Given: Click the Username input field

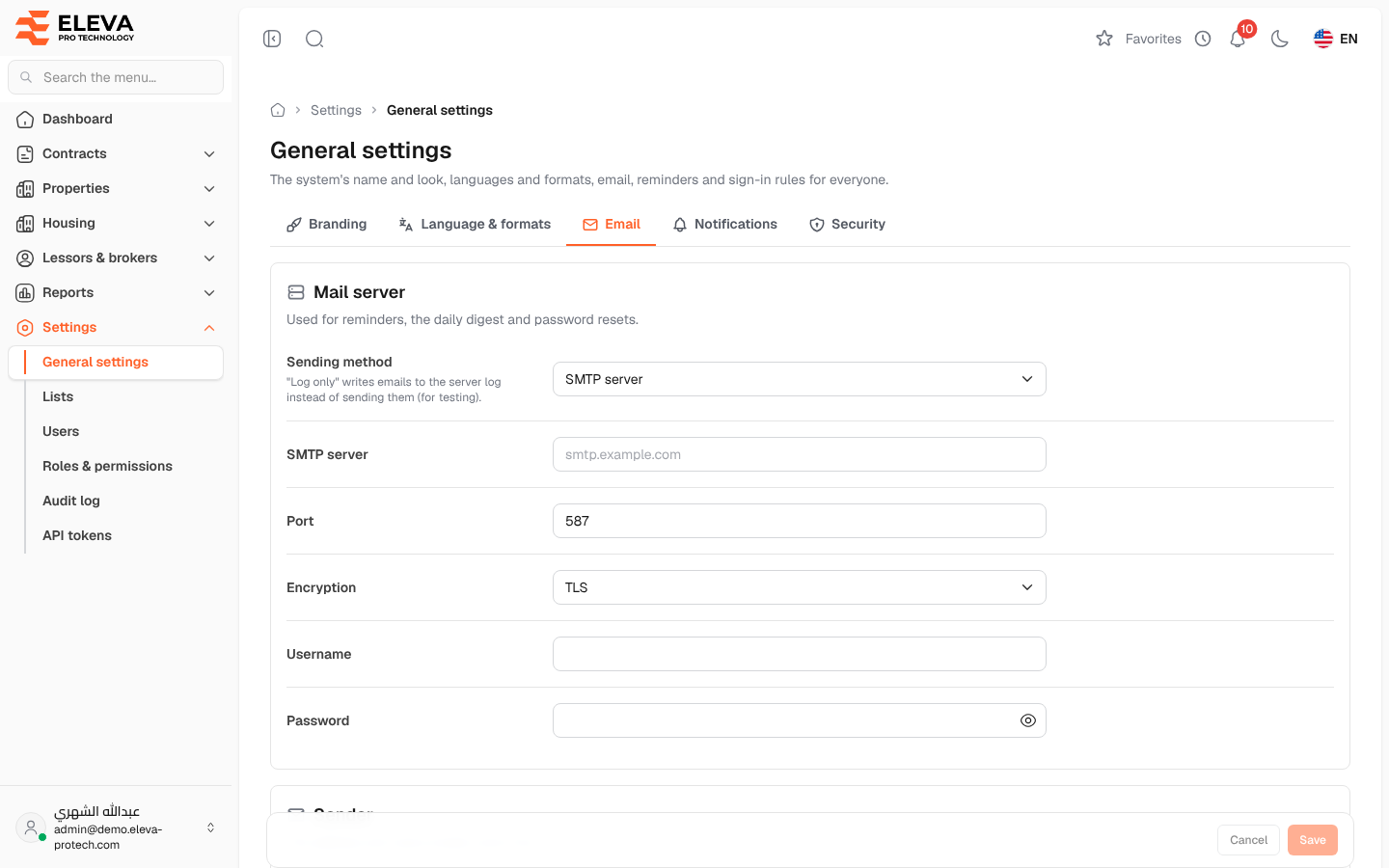Looking at the screenshot, I should (x=800, y=654).
